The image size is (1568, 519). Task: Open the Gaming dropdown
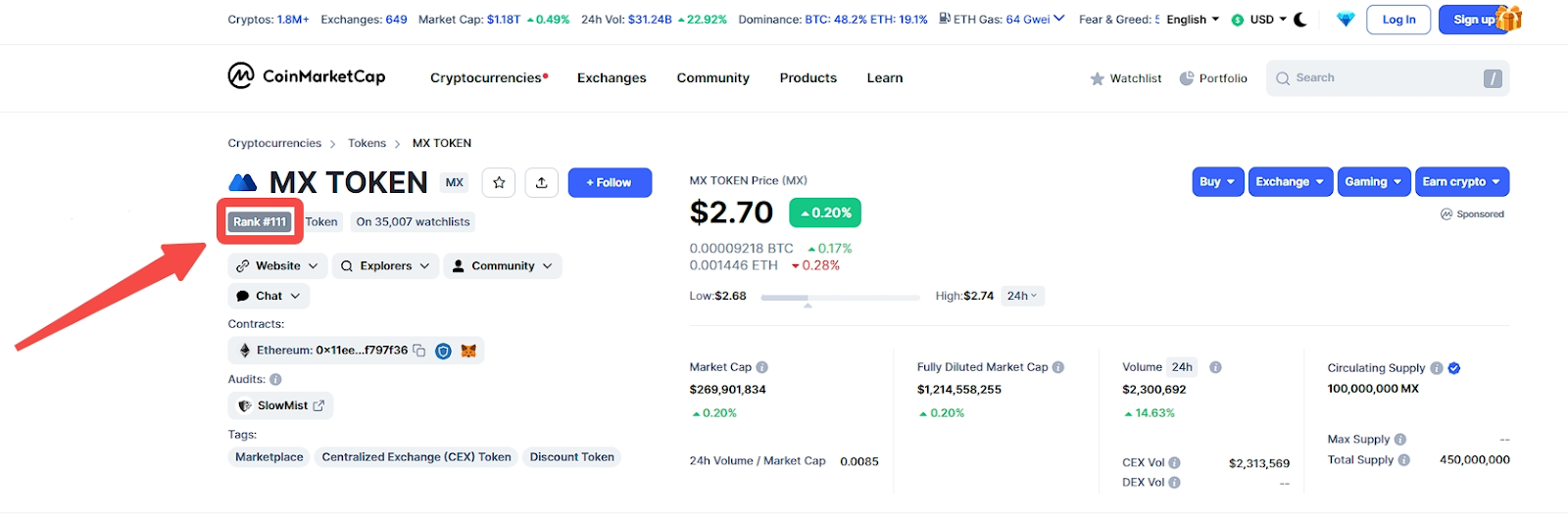point(1373,182)
